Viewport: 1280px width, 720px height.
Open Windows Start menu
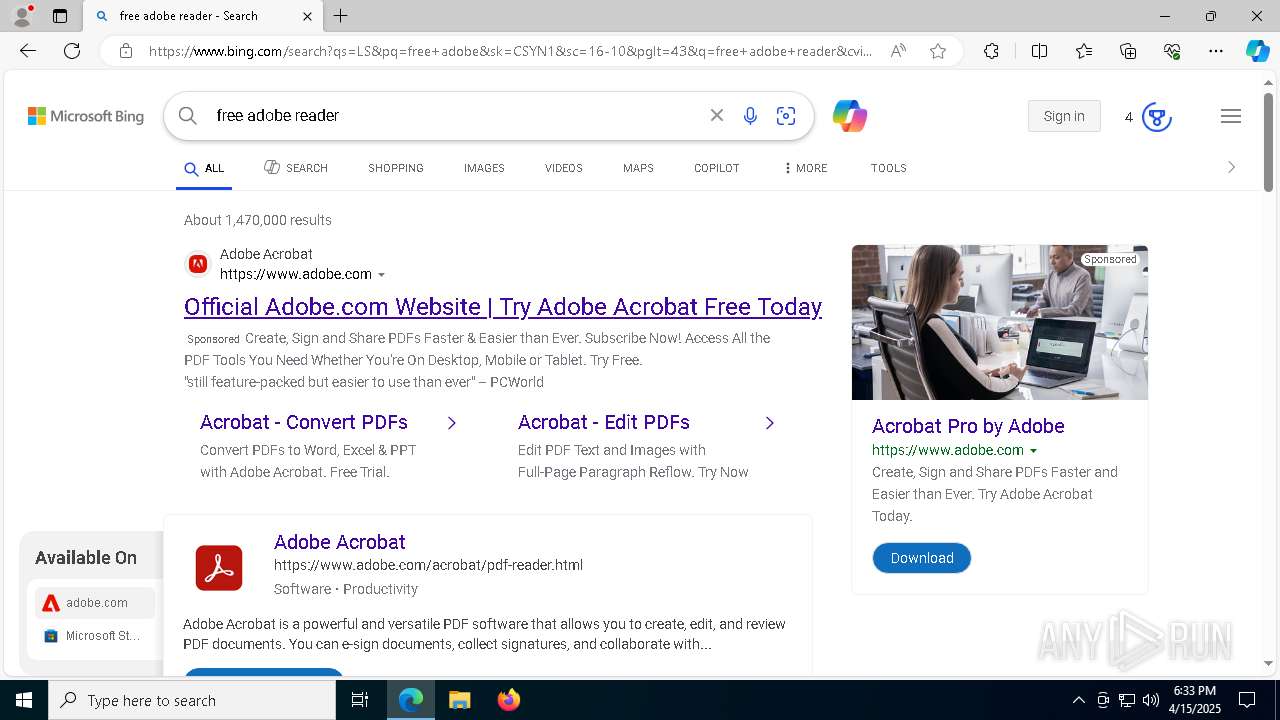[x=24, y=700]
